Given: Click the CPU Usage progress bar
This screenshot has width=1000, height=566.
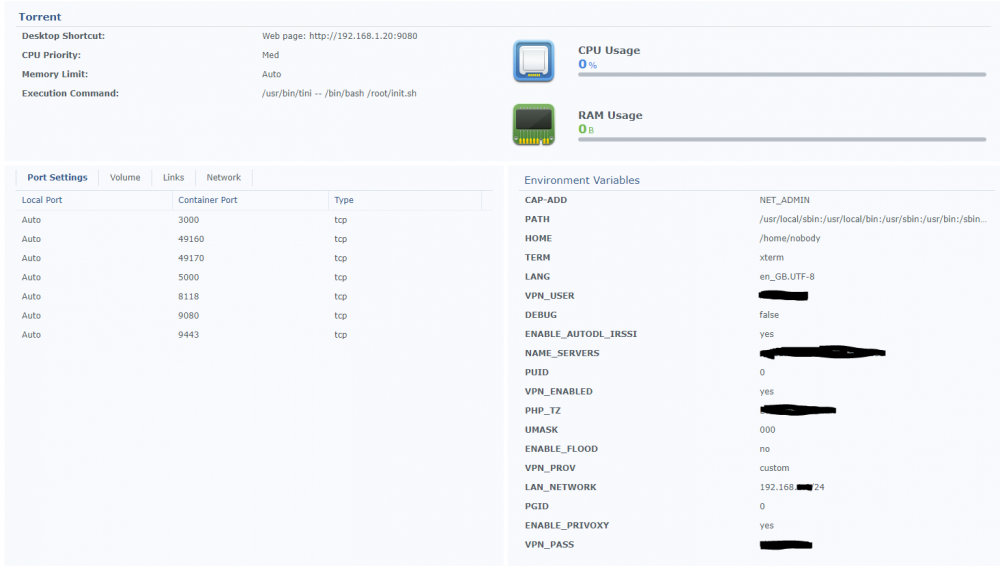Looking at the screenshot, I should pyautogui.click(x=782, y=75).
